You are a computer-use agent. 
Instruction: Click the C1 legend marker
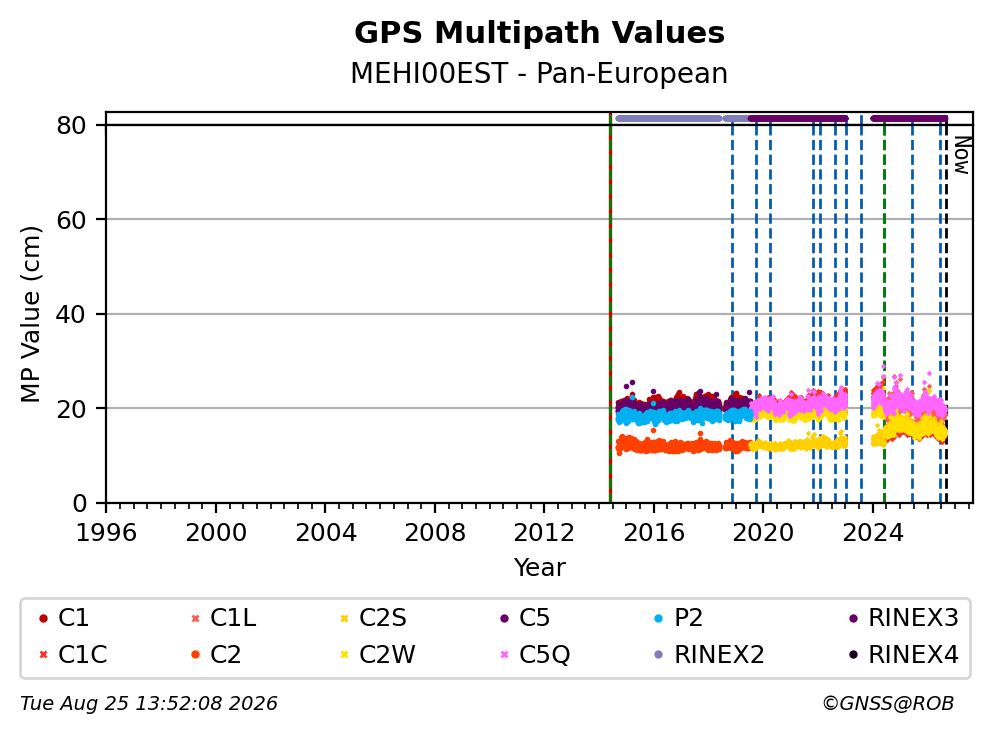[x=43, y=618]
